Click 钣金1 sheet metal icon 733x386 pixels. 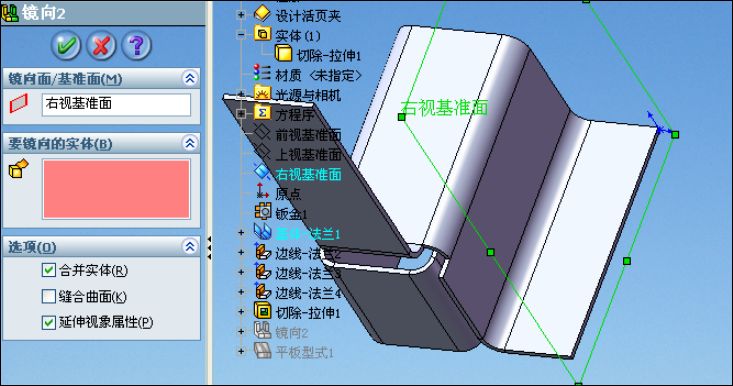pos(262,212)
